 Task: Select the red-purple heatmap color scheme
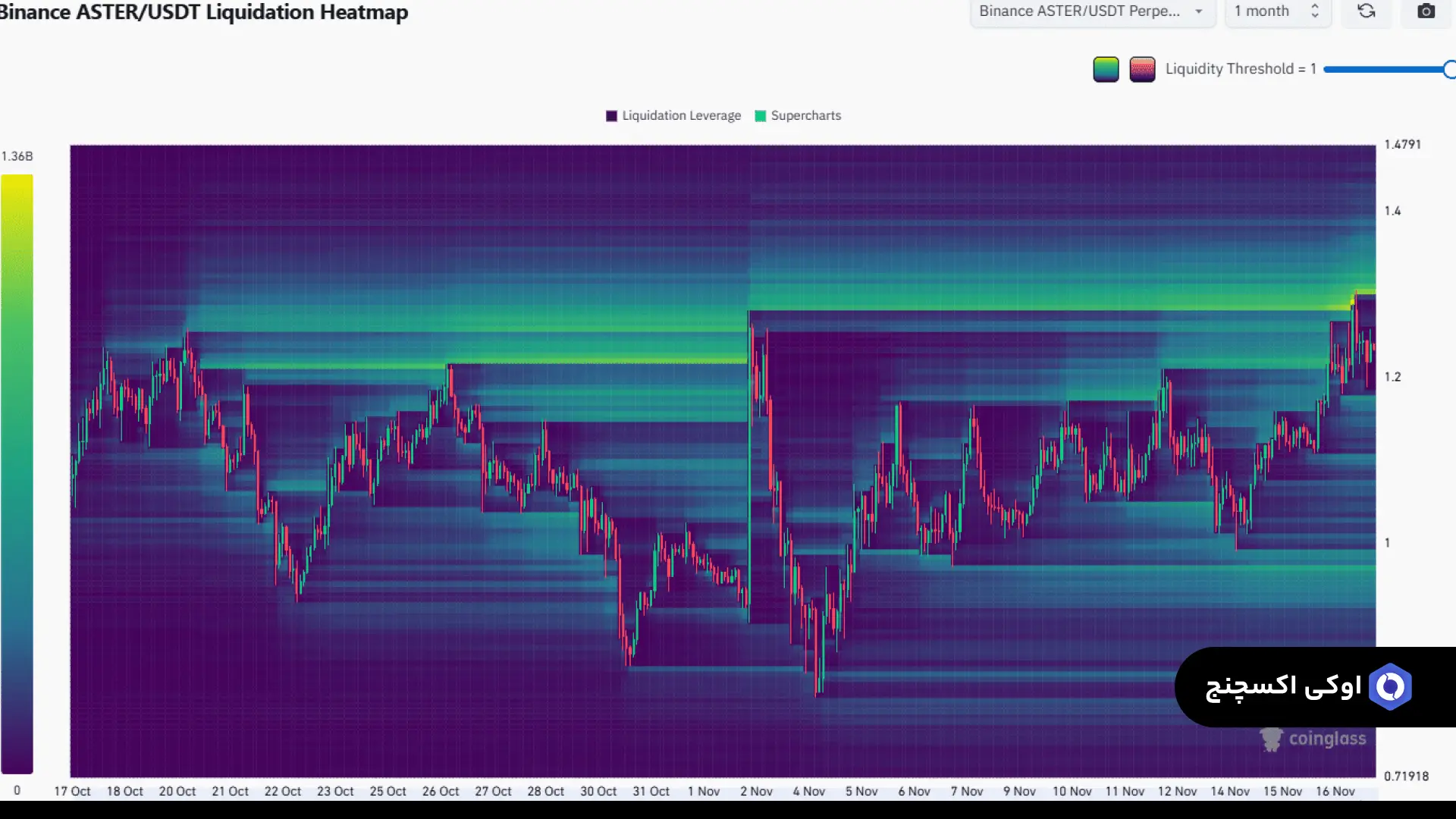1142,69
